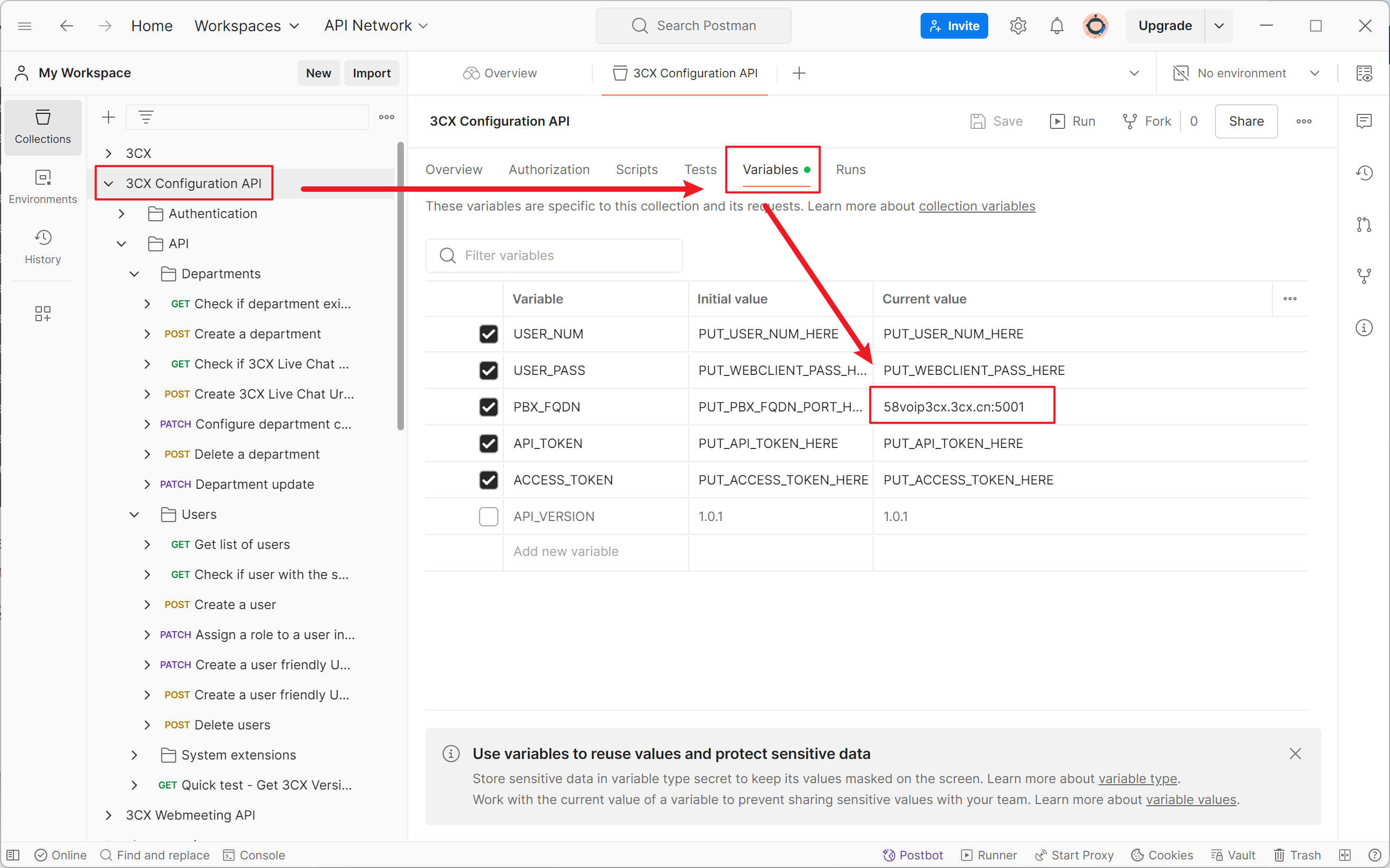Viewport: 1390px width, 868px height.
Task: Create new collection with plus icon
Action: point(108,117)
